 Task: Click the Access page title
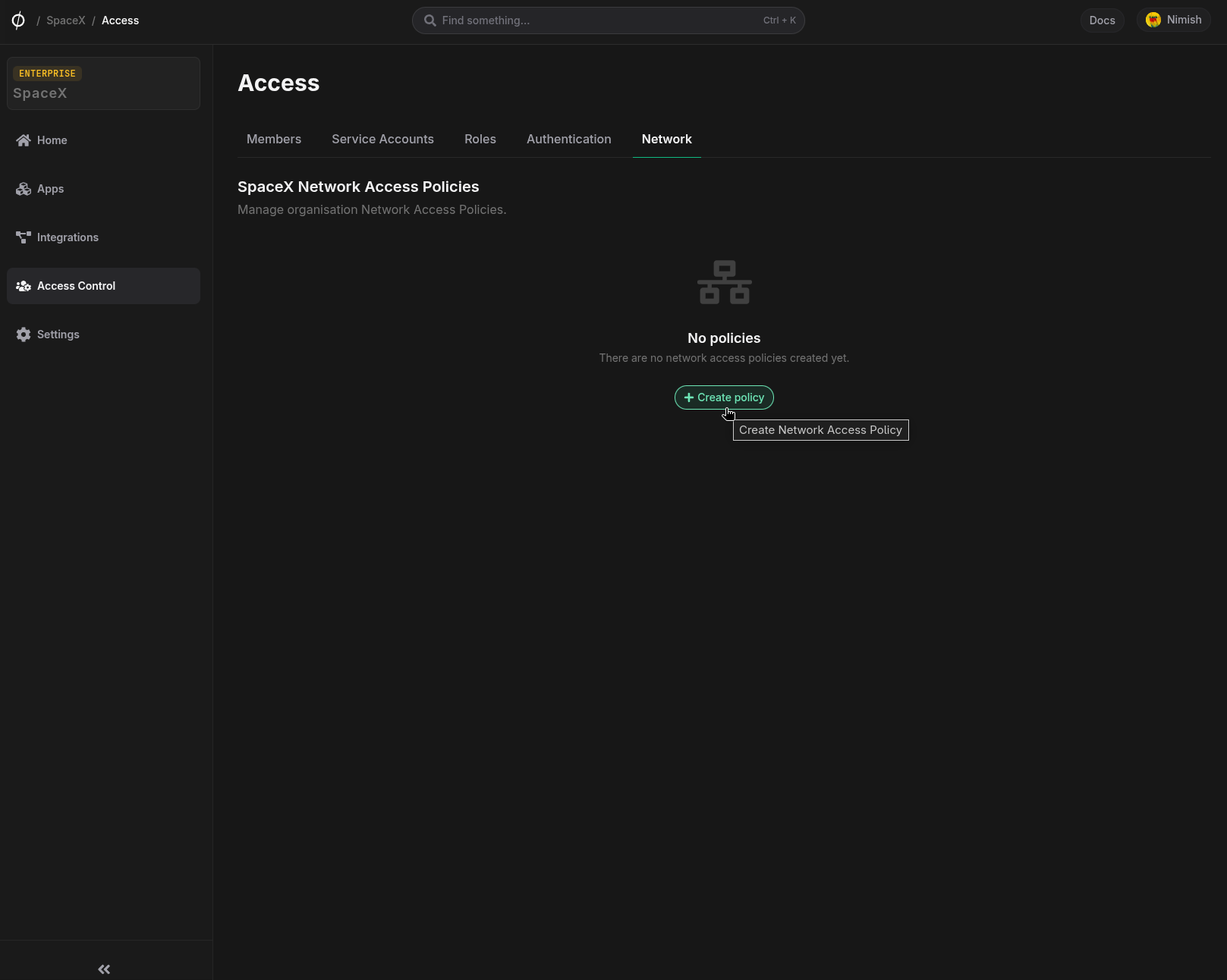pyautogui.click(x=278, y=83)
